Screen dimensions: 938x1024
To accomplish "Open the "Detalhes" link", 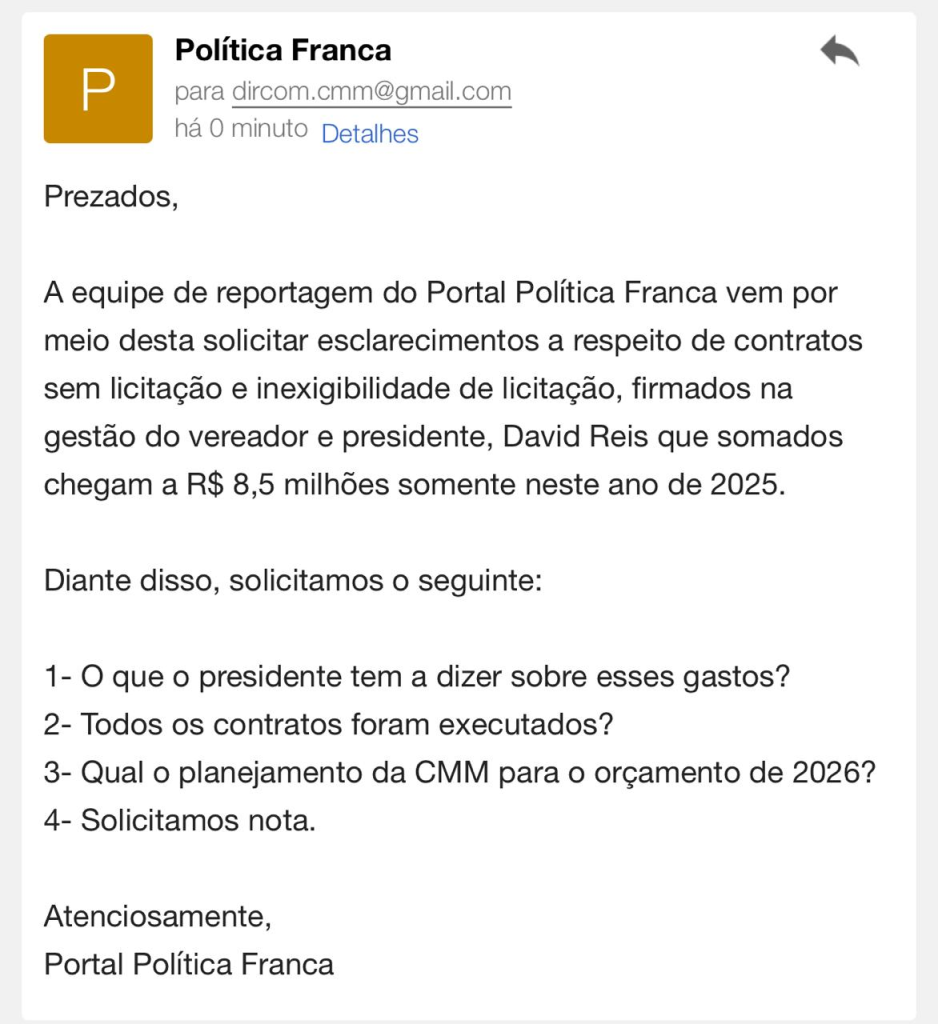I will coord(370,134).
